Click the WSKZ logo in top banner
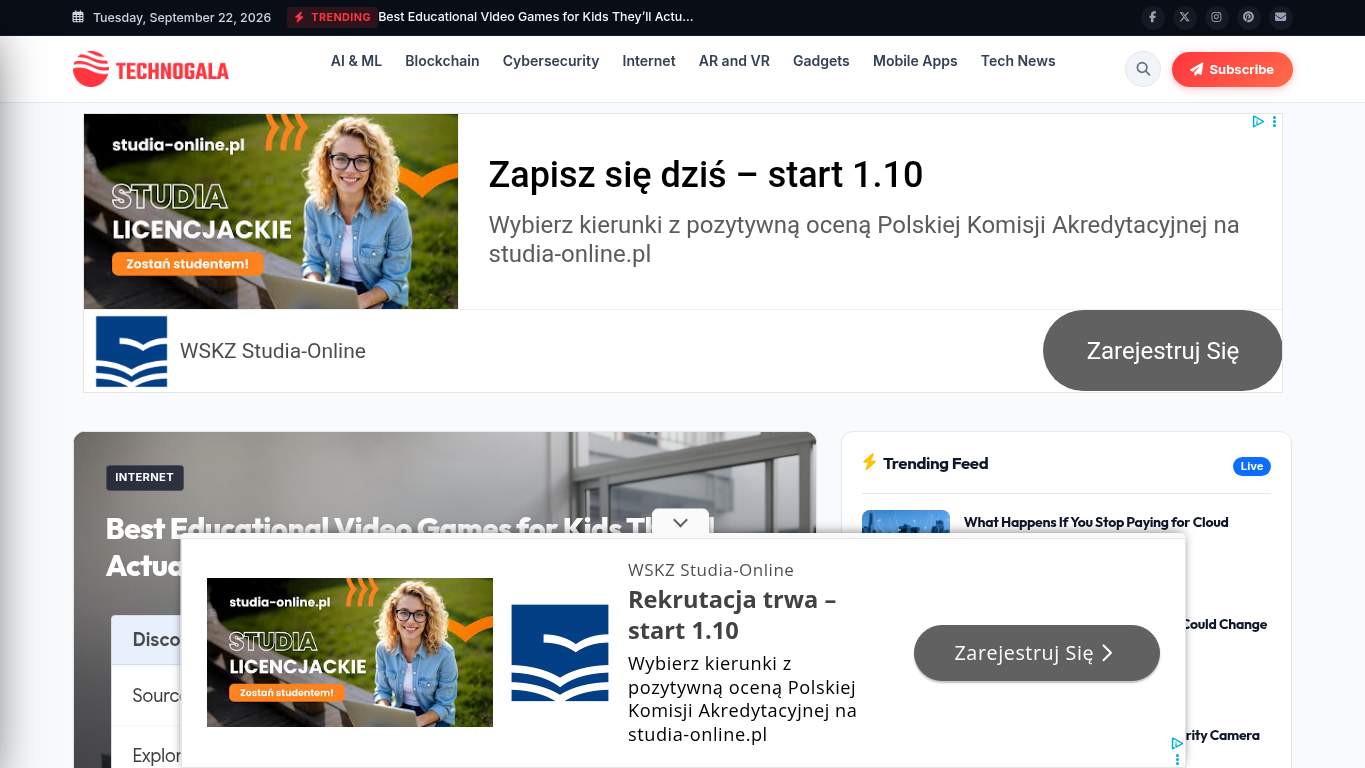Screen dimensions: 1365x768 [x=131, y=351]
